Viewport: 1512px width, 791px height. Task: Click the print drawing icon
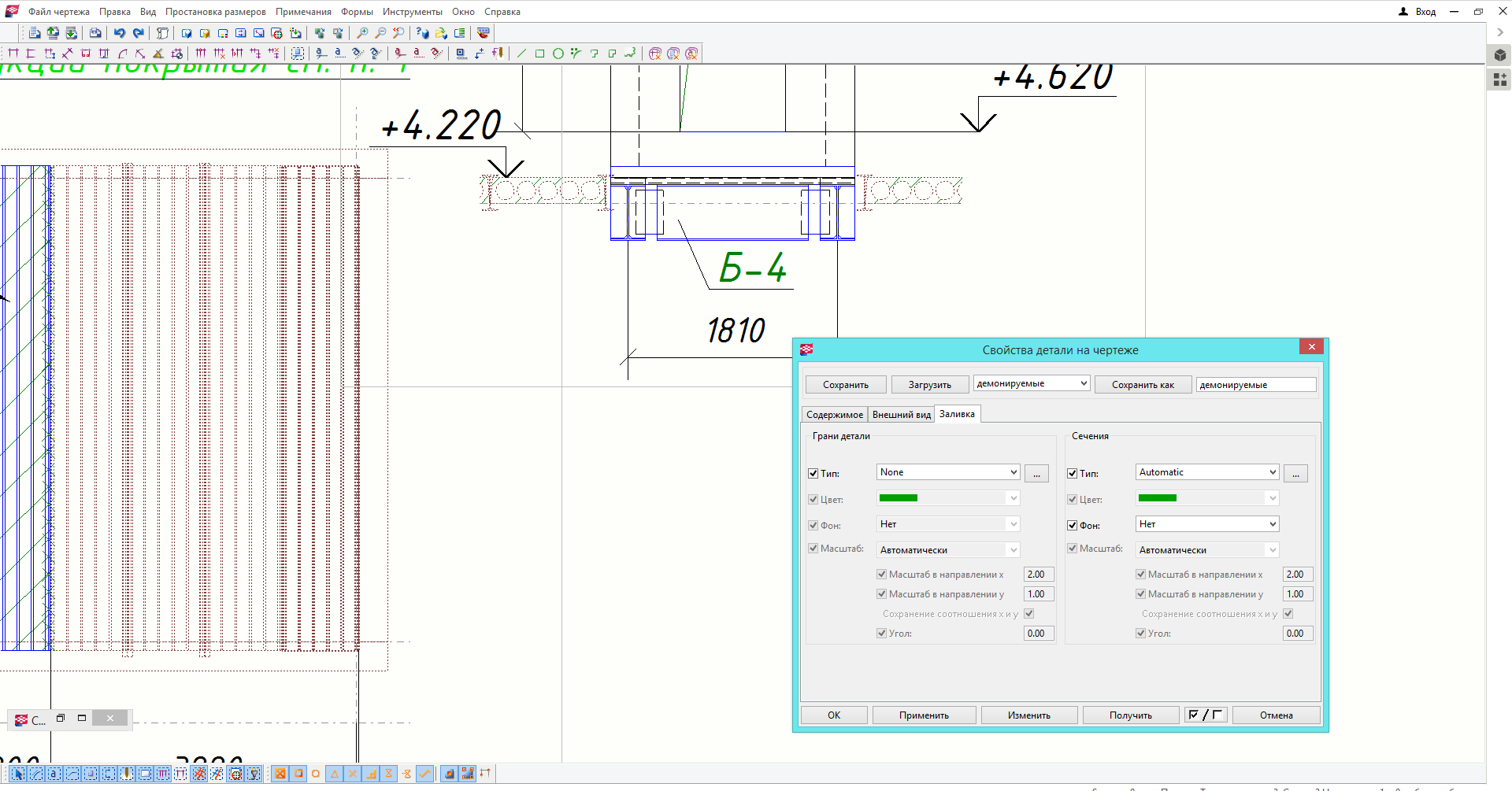pos(95,33)
